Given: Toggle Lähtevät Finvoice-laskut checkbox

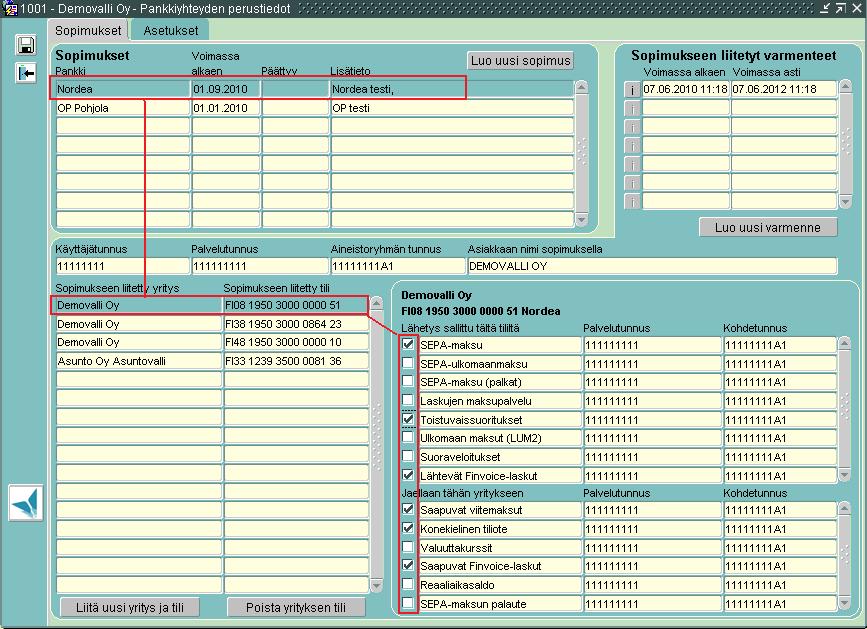Looking at the screenshot, I should point(408,475).
